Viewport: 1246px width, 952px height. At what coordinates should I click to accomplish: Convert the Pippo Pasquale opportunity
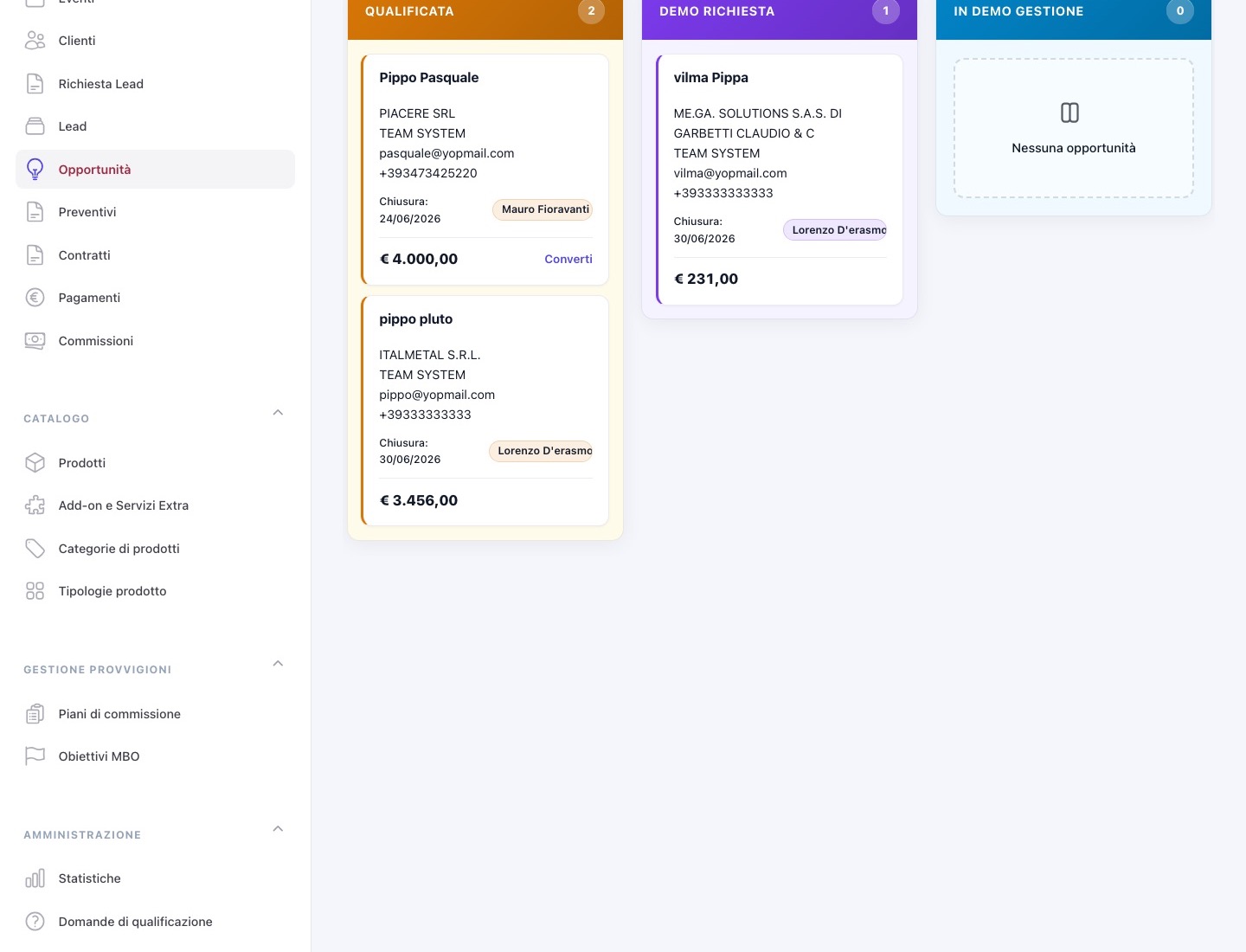pos(568,259)
